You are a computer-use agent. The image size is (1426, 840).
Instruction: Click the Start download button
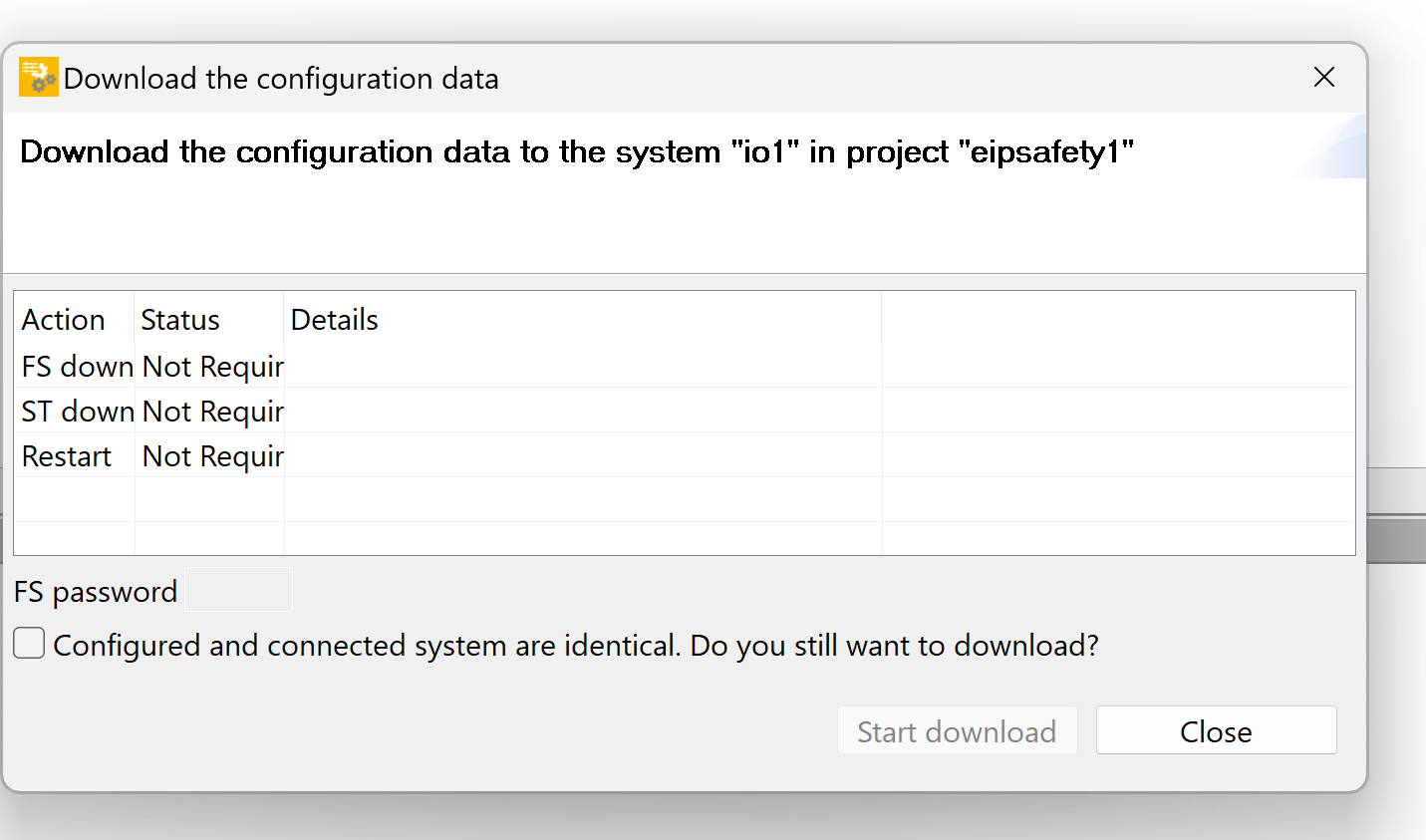957,730
